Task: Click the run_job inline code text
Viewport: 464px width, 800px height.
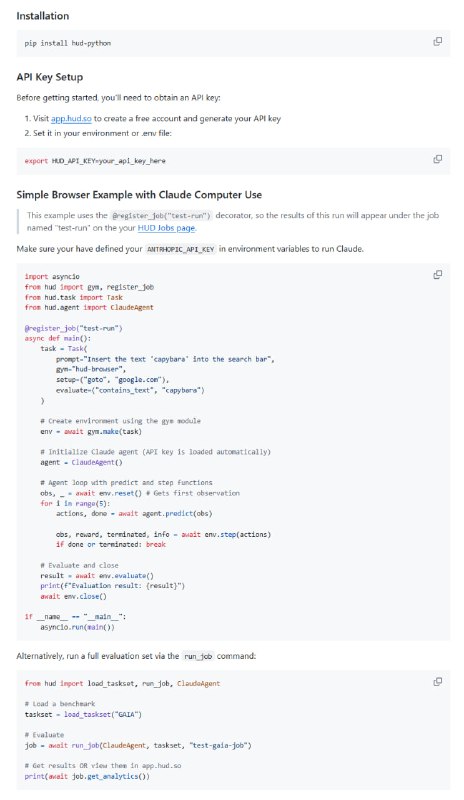Action: pyautogui.click(x=198, y=656)
